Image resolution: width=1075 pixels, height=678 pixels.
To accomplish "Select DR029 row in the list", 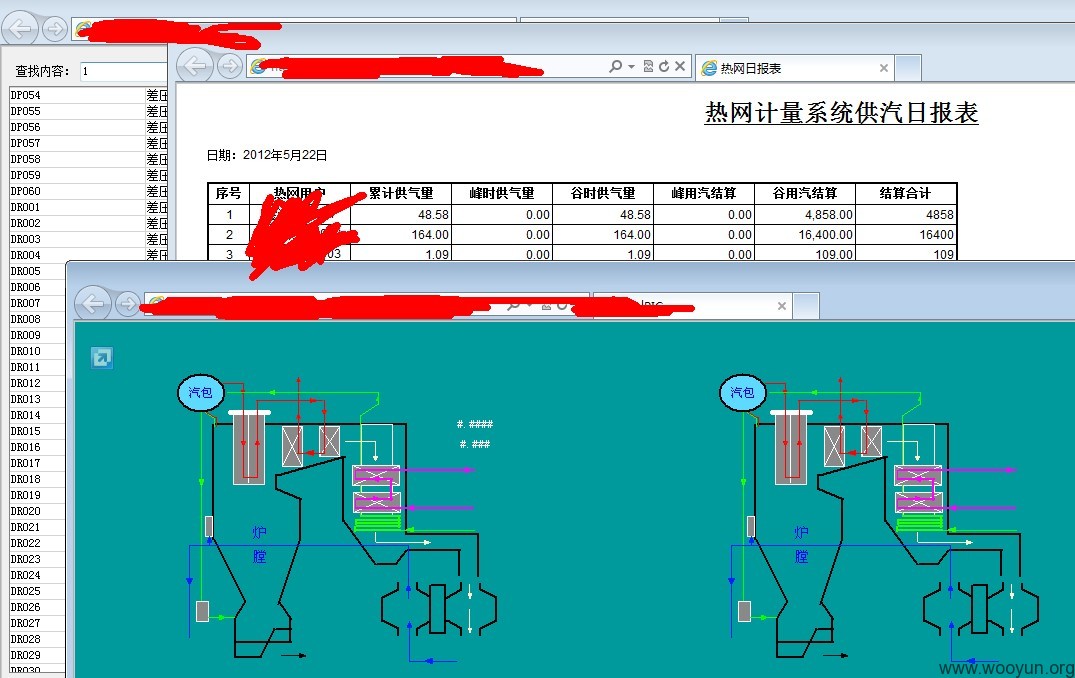I will point(37,655).
